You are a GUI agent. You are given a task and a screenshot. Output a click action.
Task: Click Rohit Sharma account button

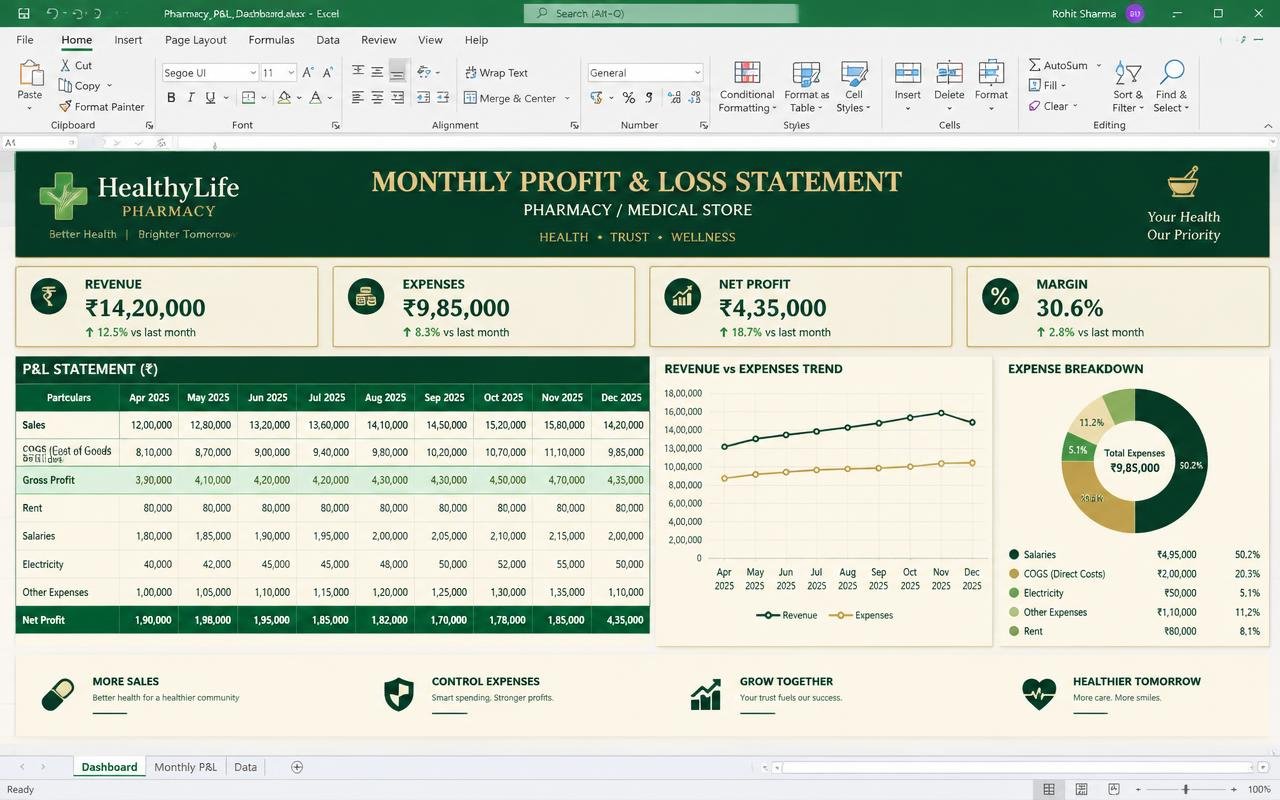click(1097, 14)
